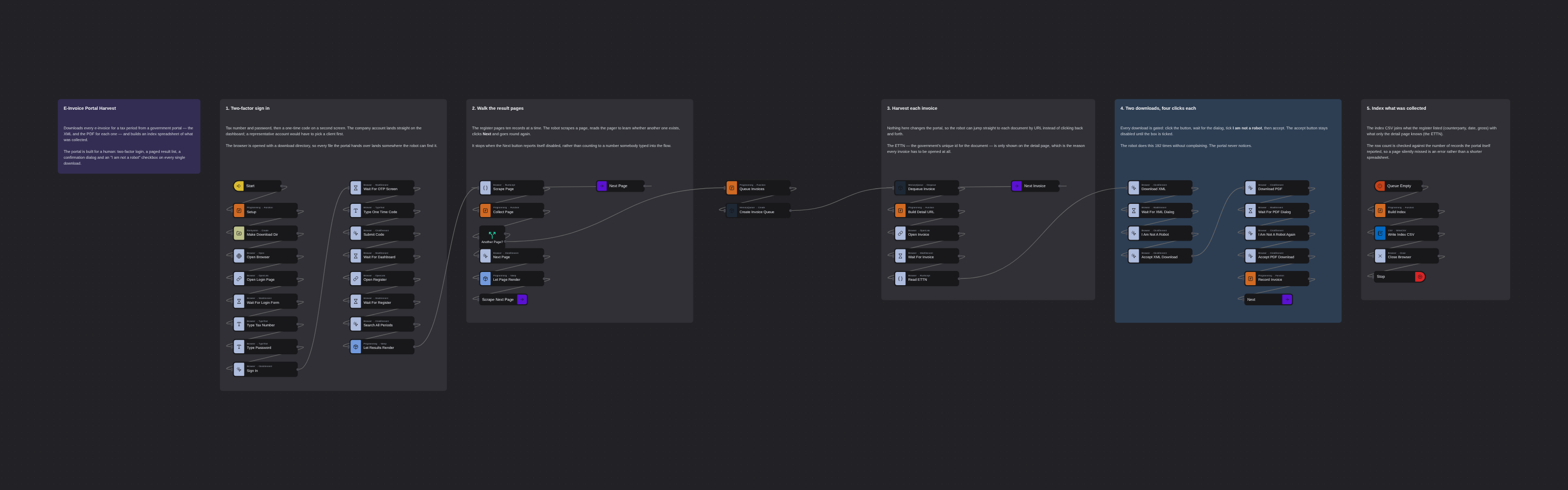Select the Dequeue Invoice cube icon
The width and height of the screenshot is (1568, 490).
click(x=900, y=188)
